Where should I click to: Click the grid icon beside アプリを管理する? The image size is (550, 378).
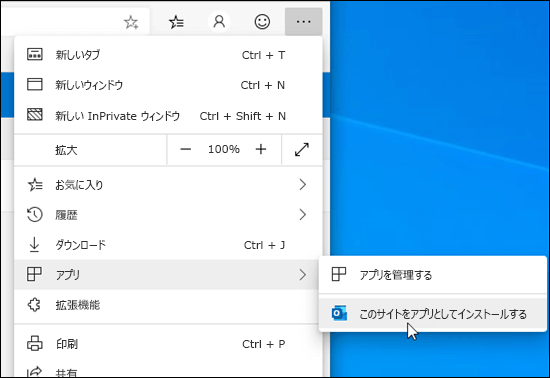click(339, 274)
